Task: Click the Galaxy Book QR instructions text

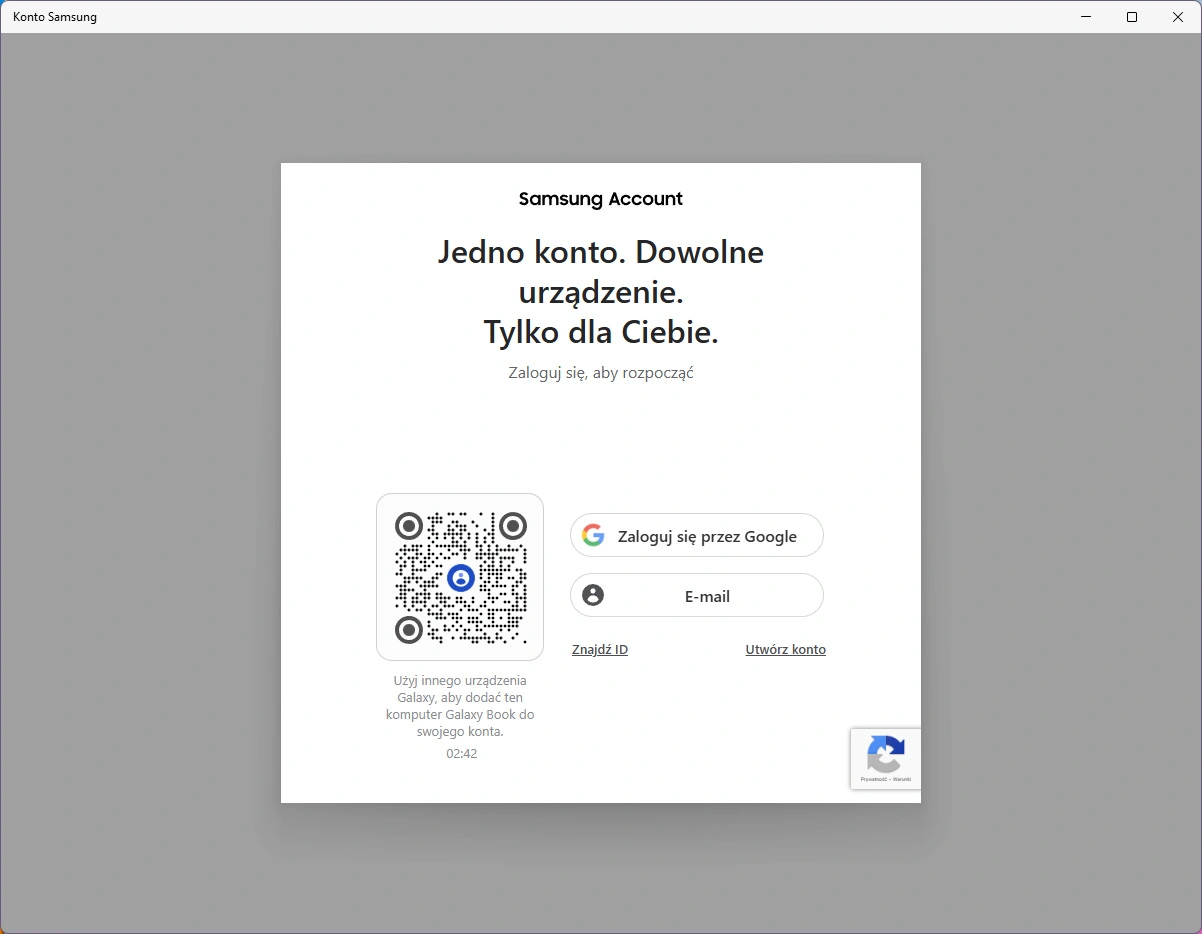Action: (460, 706)
